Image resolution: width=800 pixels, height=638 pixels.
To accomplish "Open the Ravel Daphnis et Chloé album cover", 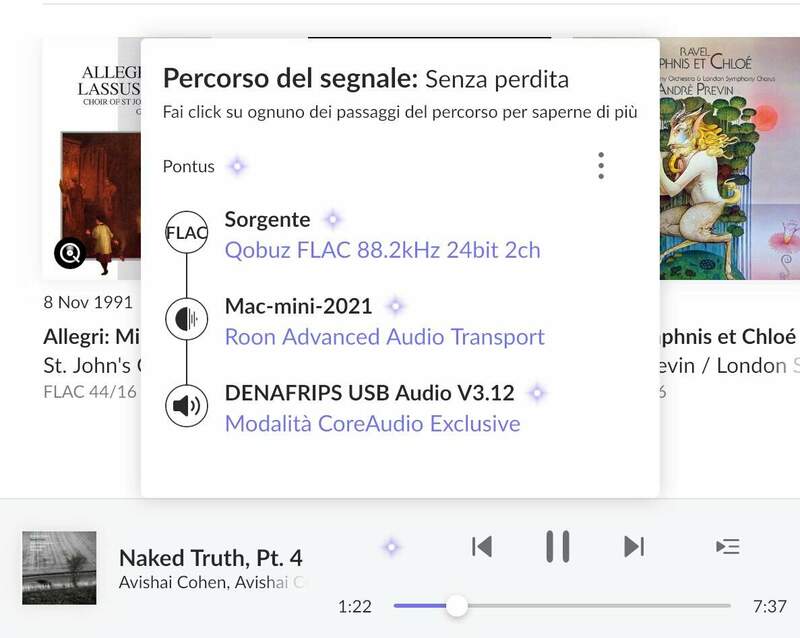I will [x=728, y=160].
